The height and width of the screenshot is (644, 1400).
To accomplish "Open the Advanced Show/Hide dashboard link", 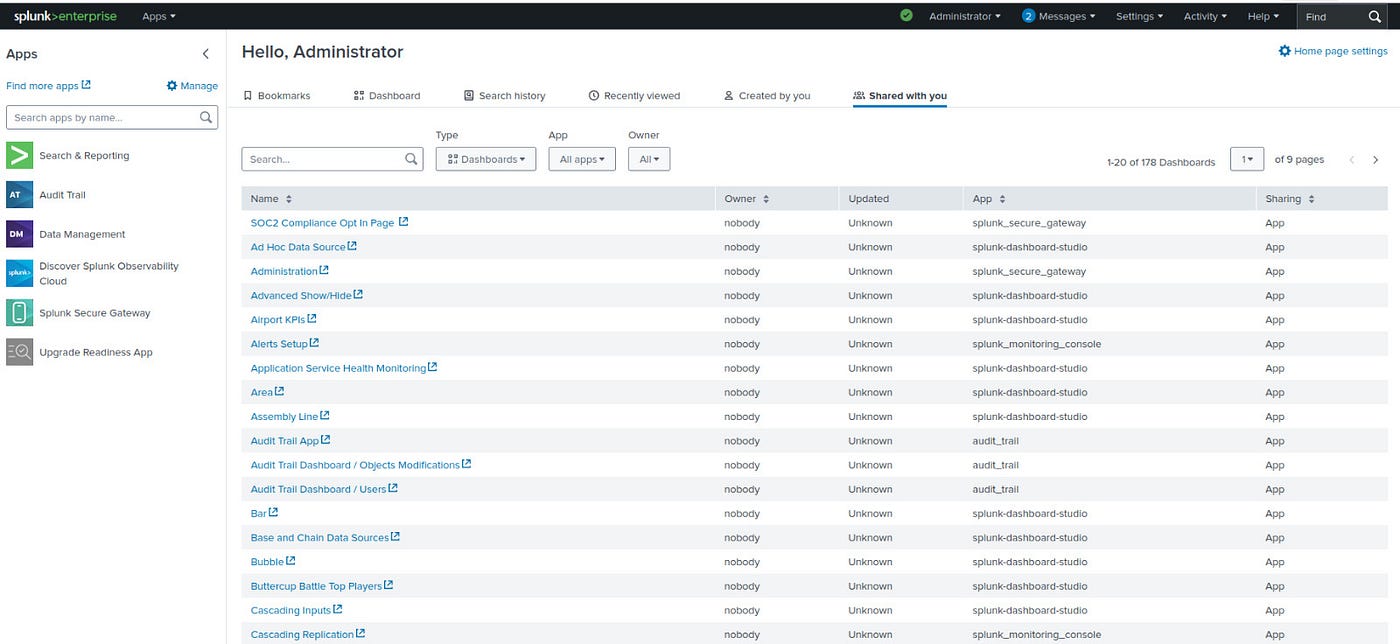I will coord(301,295).
